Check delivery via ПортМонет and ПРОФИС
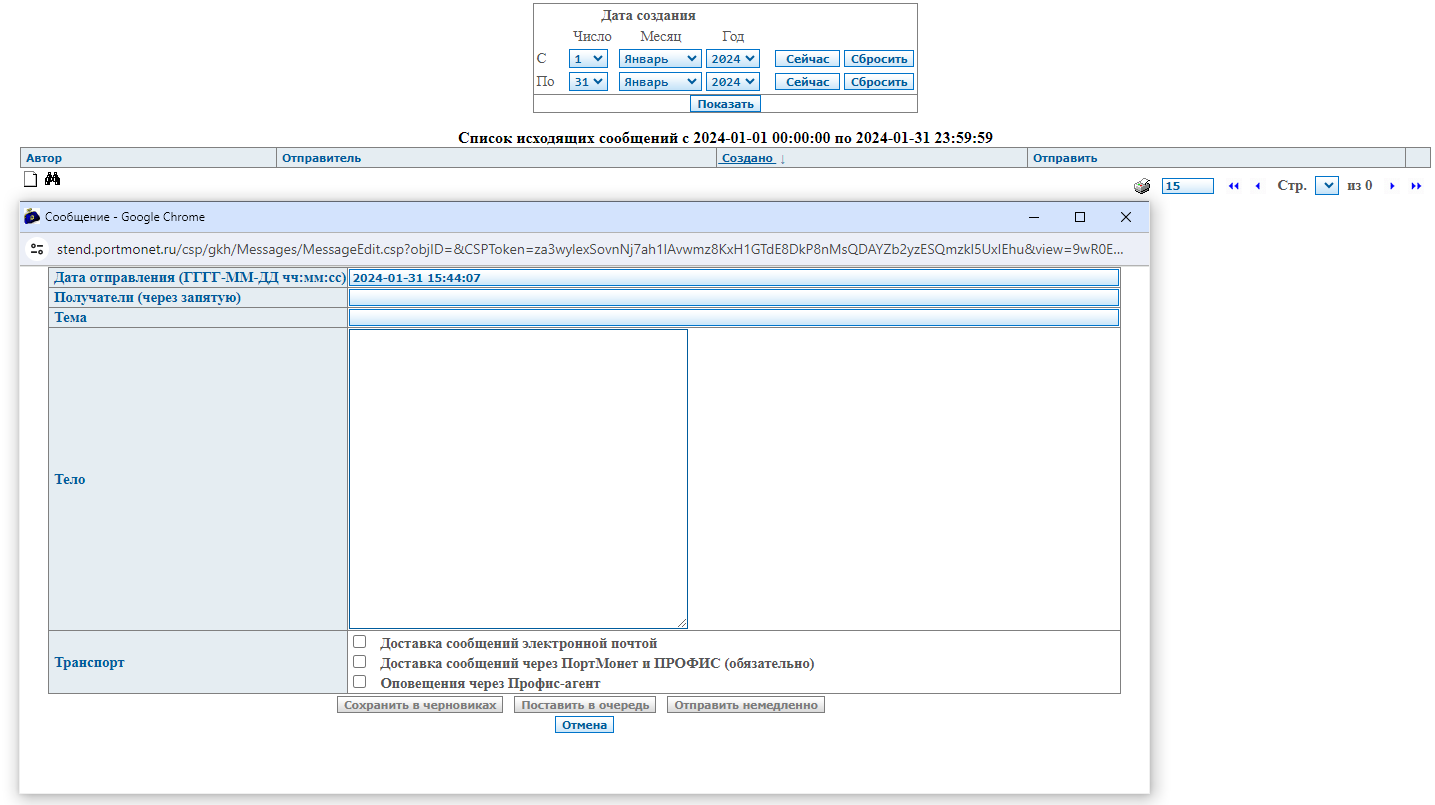This screenshot has height=805, width=1435. point(360,662)
